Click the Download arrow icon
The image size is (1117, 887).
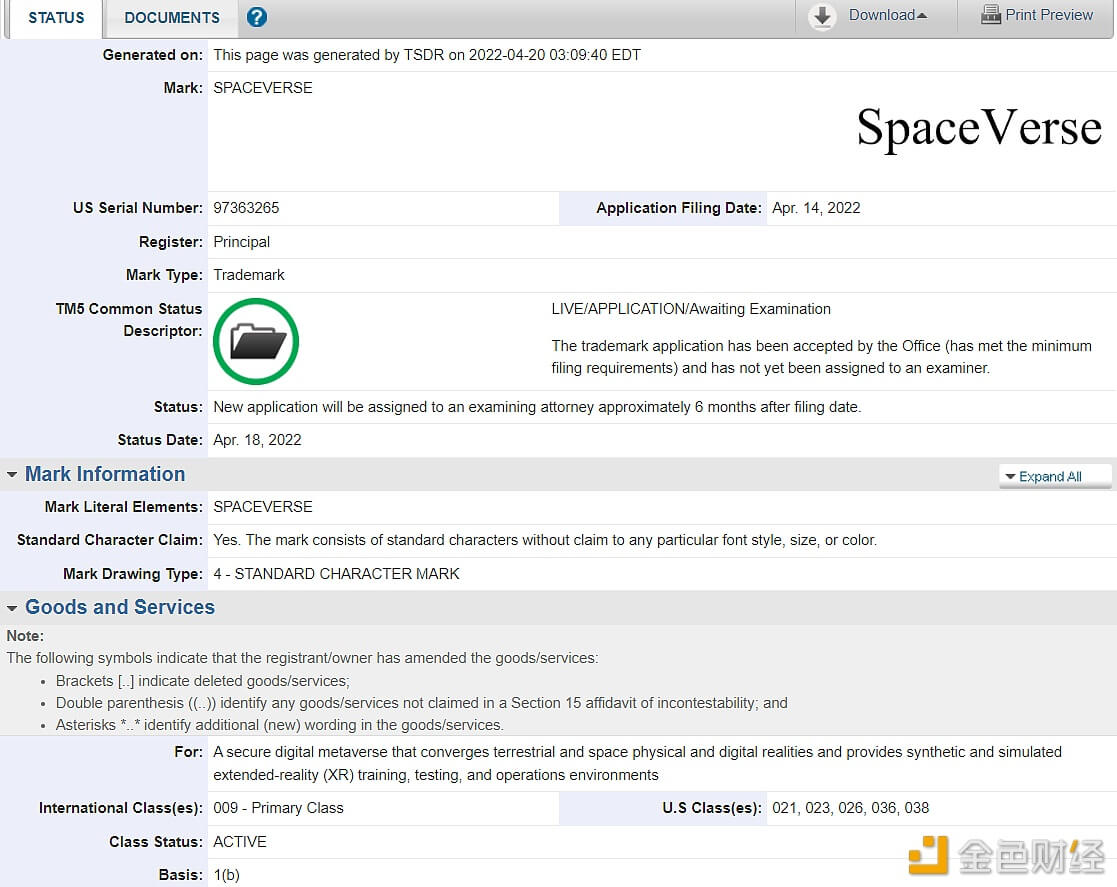coord(822,16)
